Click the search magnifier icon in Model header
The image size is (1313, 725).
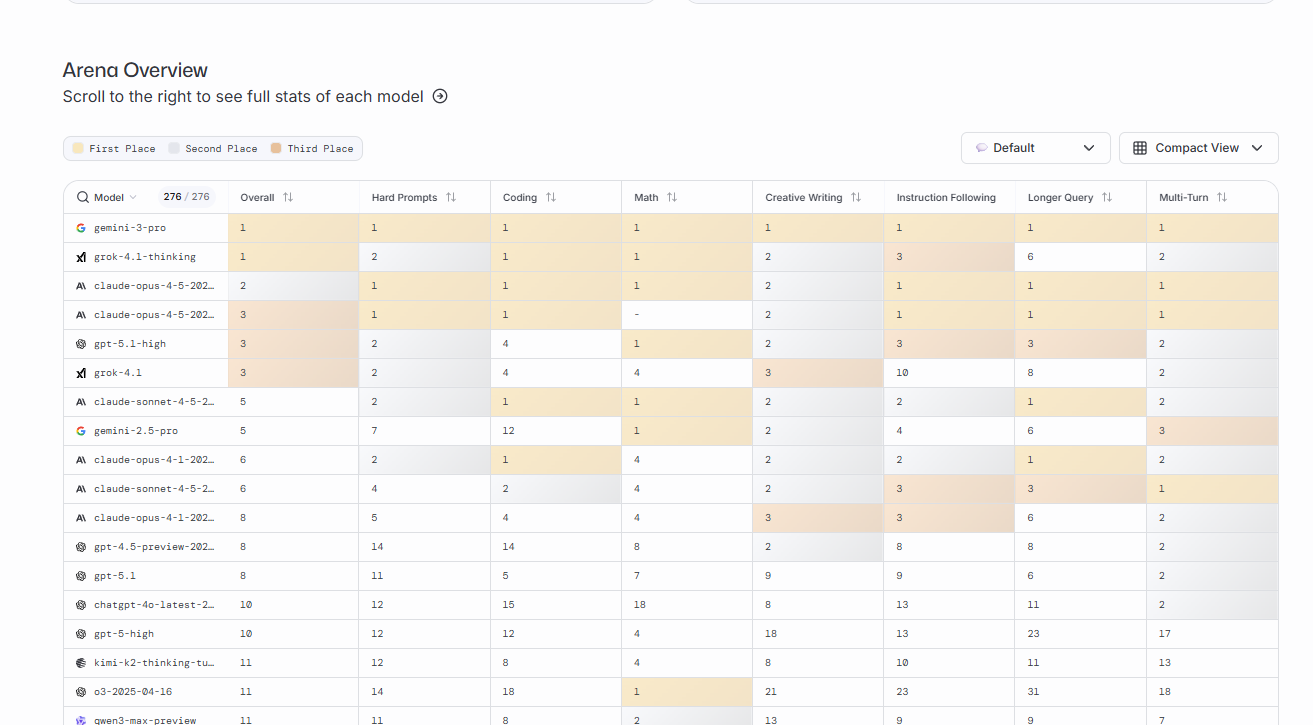tap(83, 197)
